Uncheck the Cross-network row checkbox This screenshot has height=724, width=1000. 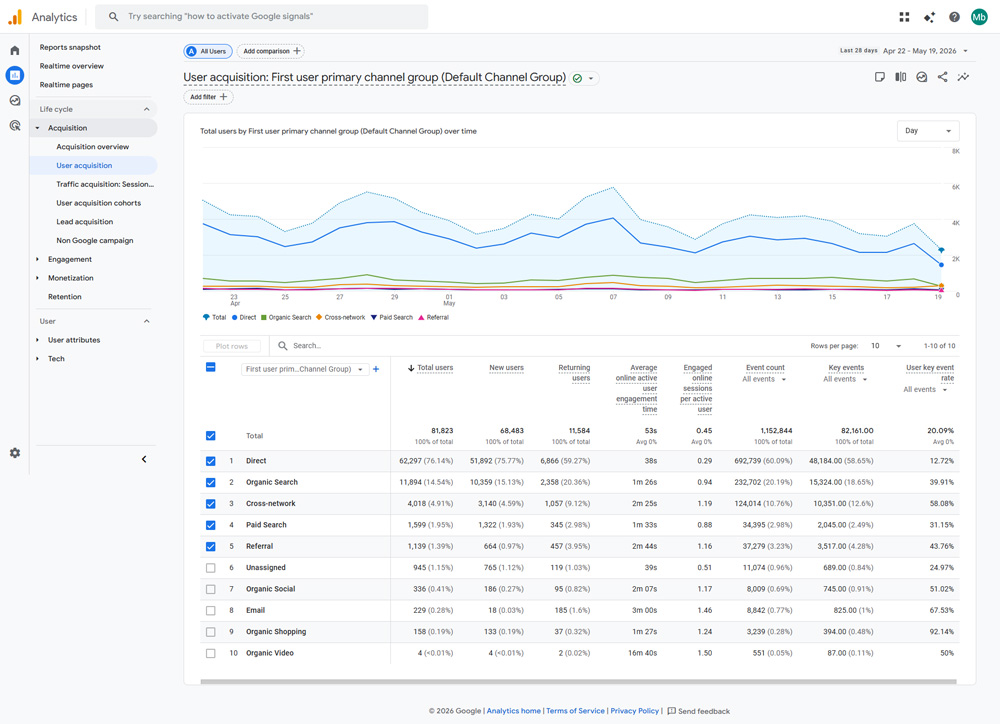[x=210, y=504]
